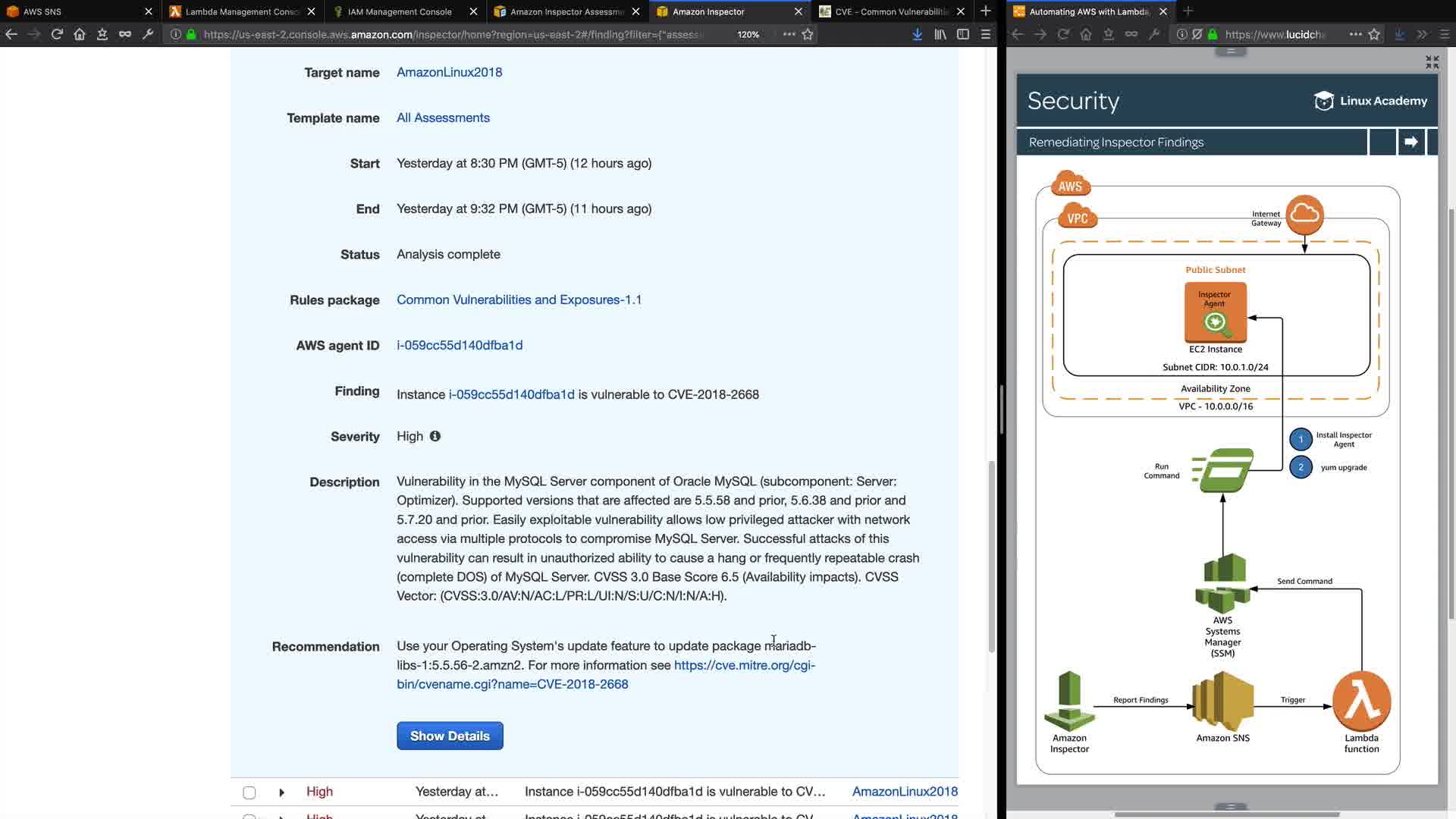Expand the first High finding row triangle
This screenshot has height=819, width=1456.
click(x=281, y=792)
